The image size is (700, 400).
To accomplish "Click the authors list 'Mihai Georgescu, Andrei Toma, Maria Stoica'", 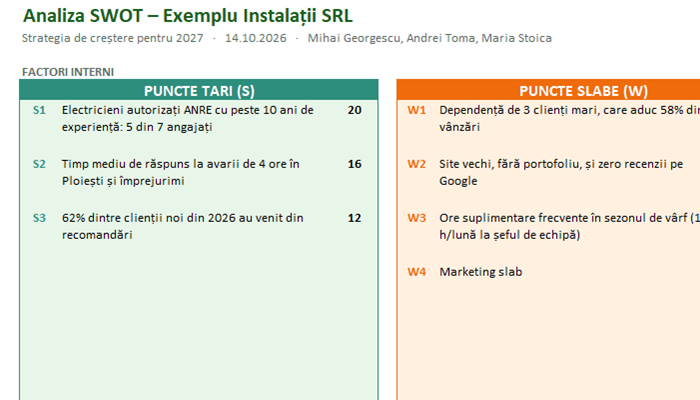I will [429, 38].
